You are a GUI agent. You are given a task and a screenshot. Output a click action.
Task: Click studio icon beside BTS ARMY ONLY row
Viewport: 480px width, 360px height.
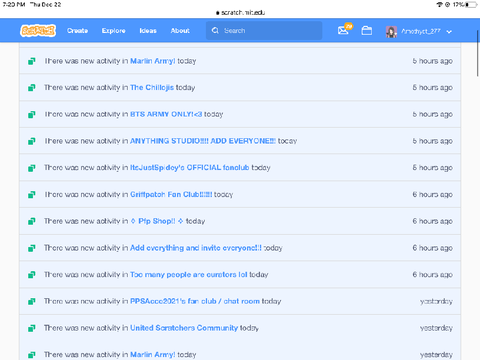click(x=31, y=114)
